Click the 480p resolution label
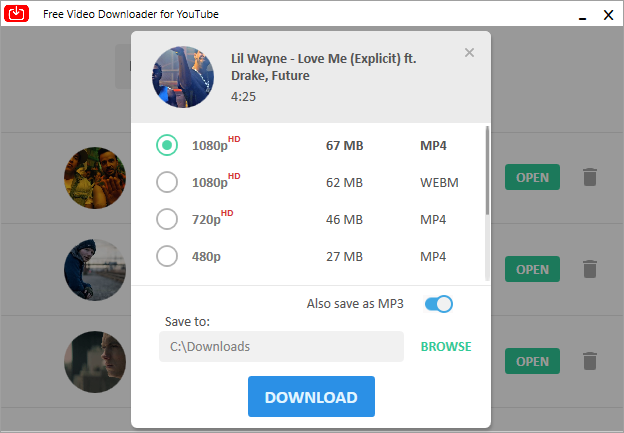Viewport: 624px width, 433px height. tap(206, 257)
